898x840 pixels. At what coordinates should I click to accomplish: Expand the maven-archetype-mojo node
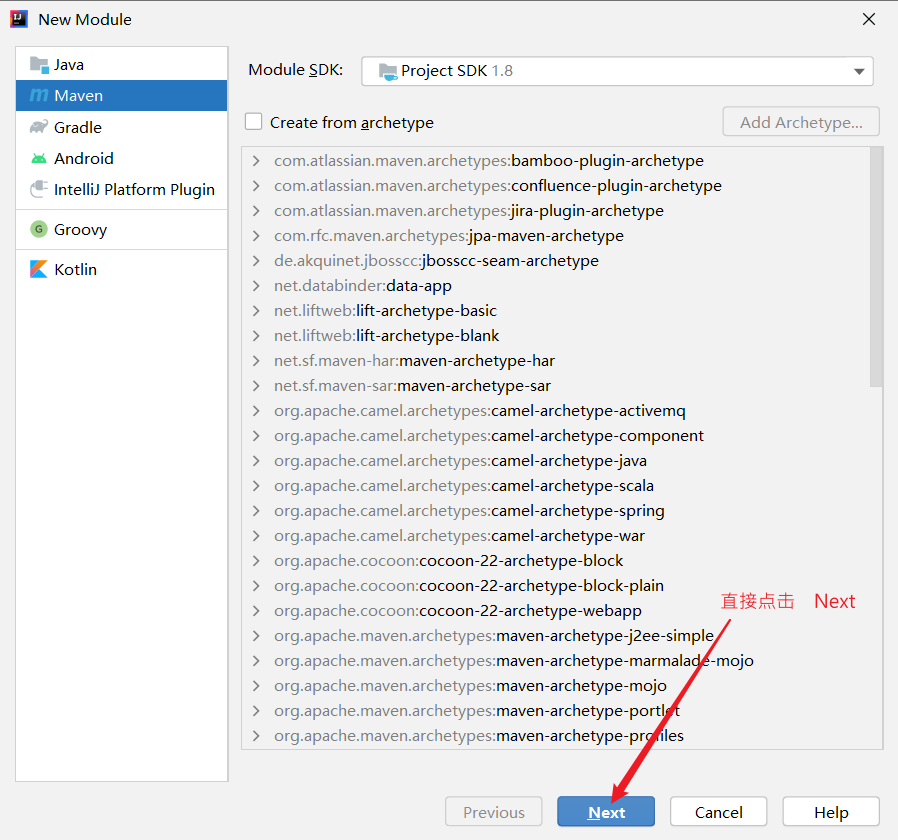(x=257, y=686)
